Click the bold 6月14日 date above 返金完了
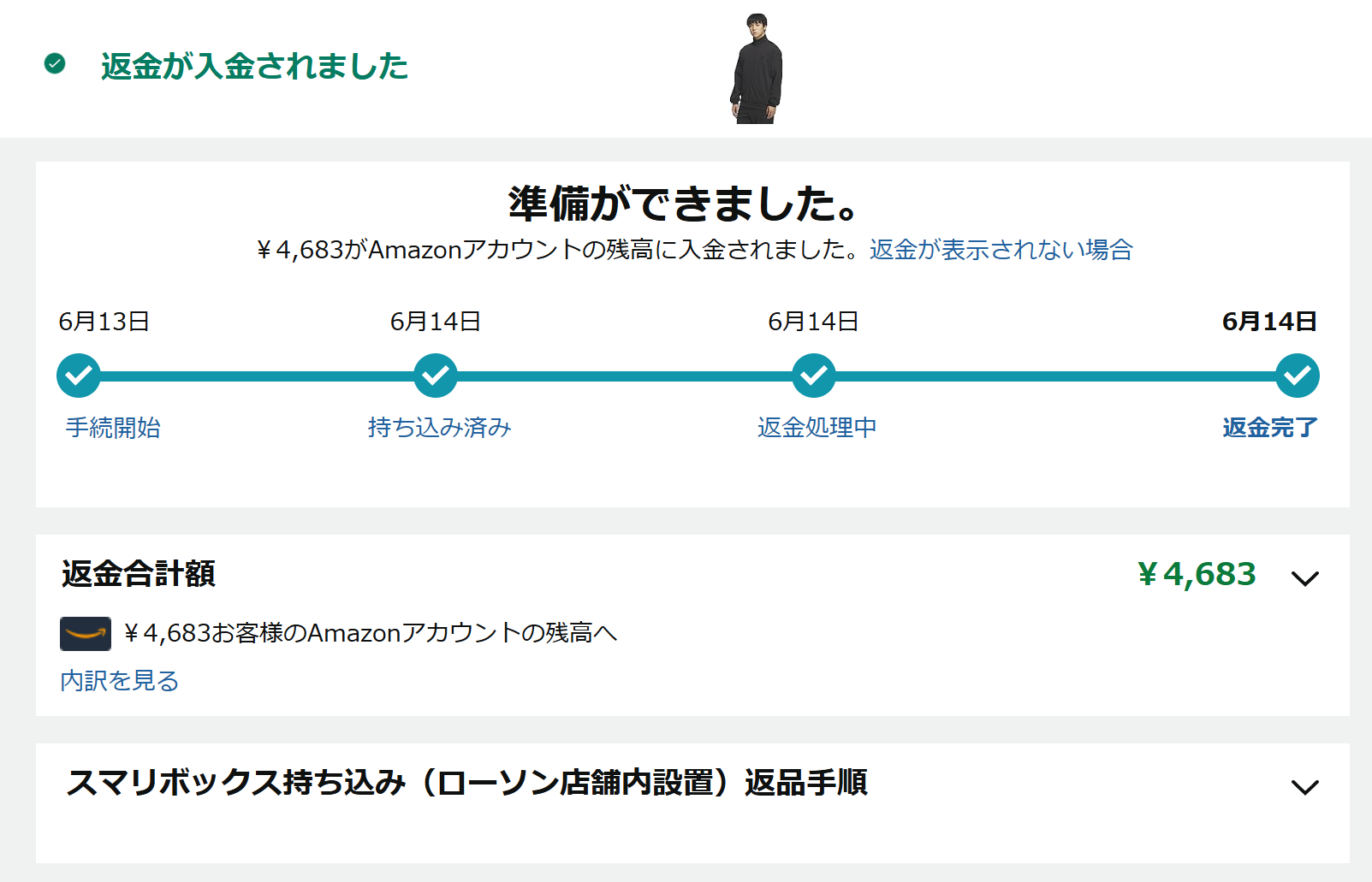This screenshot has height=882, width=1372. point(1269,322)
